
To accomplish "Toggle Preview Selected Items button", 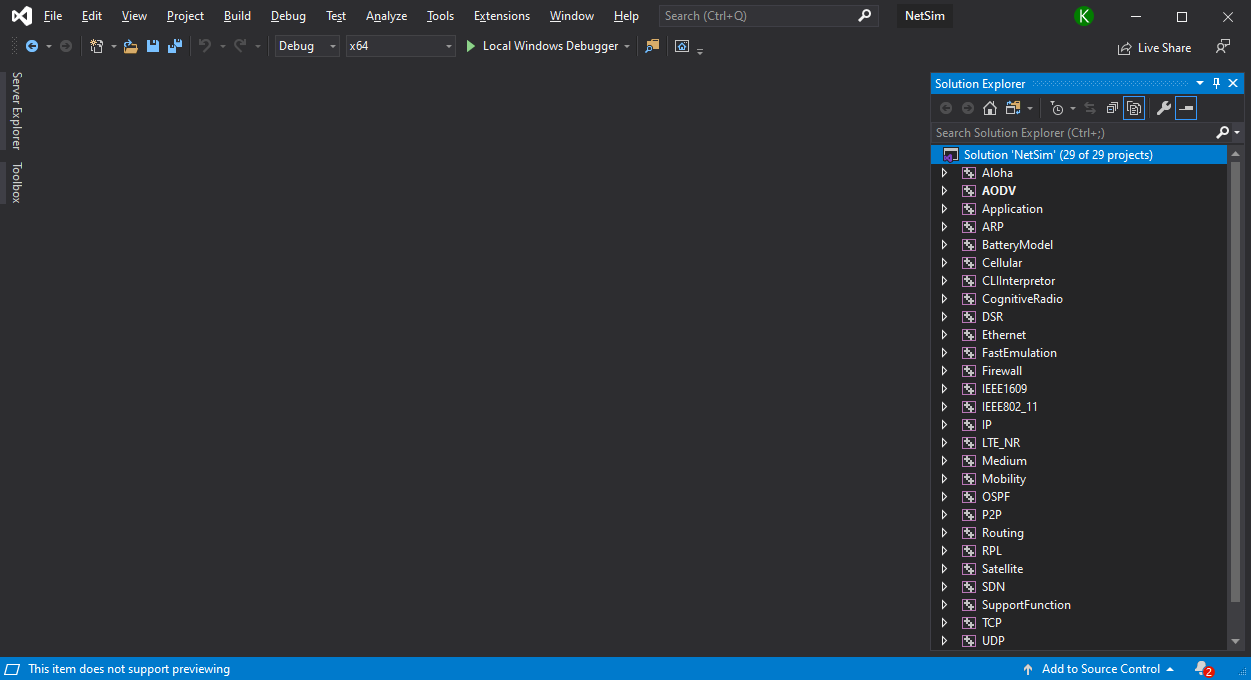I will [1186, 108].
